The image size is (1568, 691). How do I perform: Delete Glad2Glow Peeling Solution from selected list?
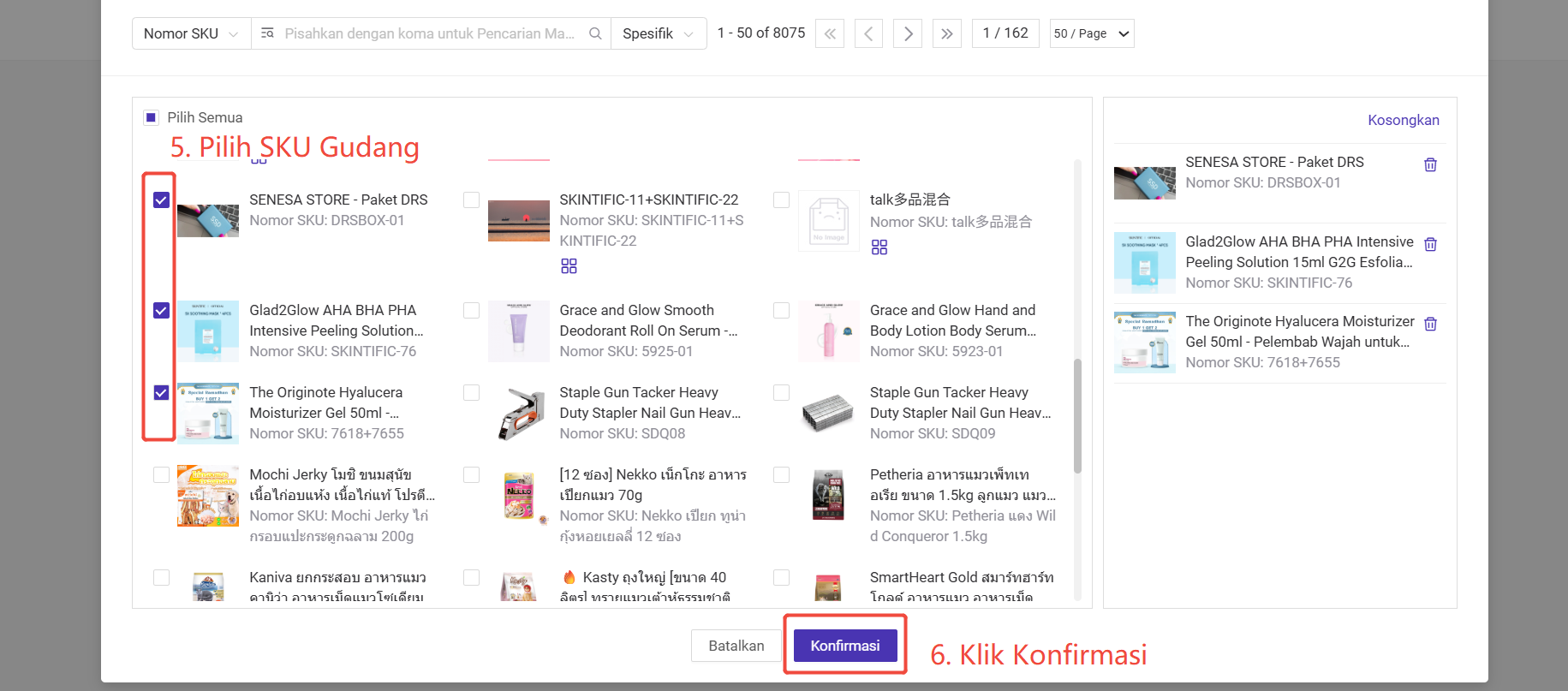tap(1430, 244)
